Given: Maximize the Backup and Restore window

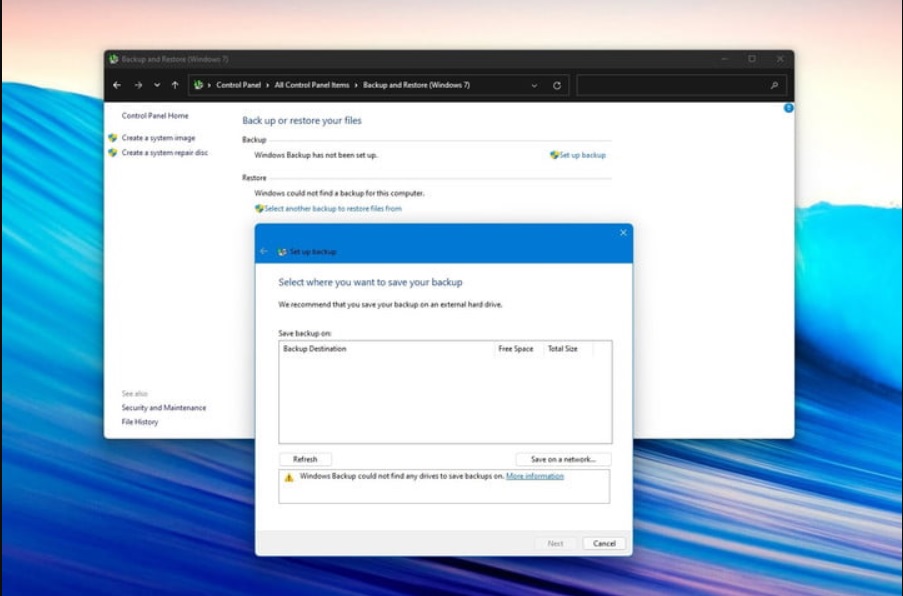Looking at the screenshot, I should click(x=752, y=59).
